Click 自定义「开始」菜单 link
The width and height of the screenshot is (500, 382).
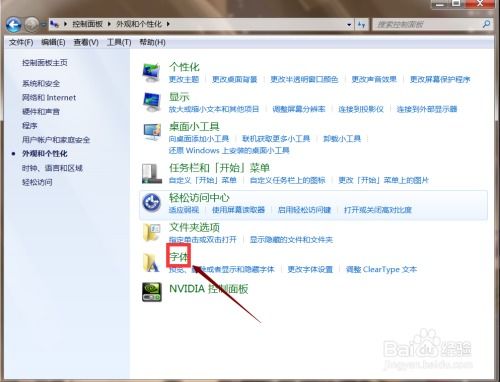203,180
